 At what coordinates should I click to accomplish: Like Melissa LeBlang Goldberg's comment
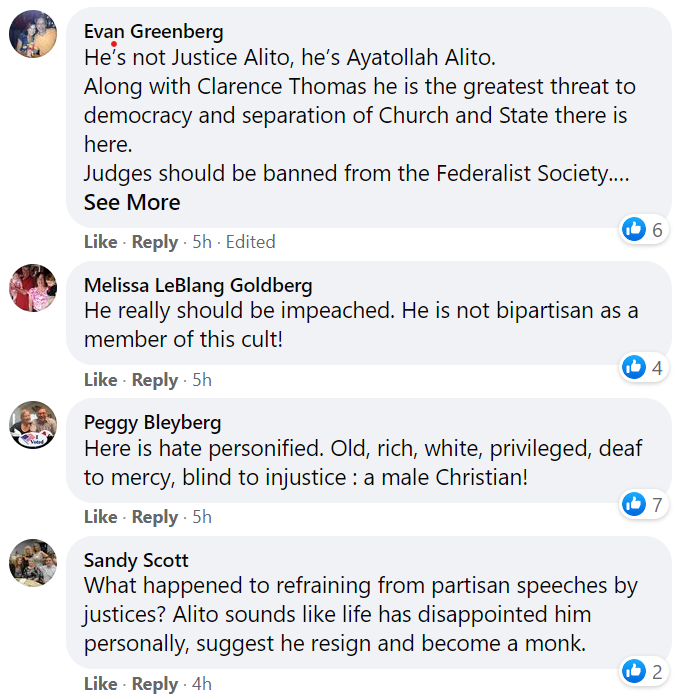point(100,380)
